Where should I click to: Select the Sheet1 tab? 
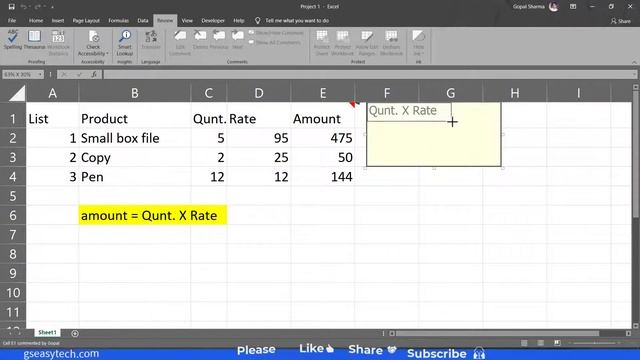47,333
